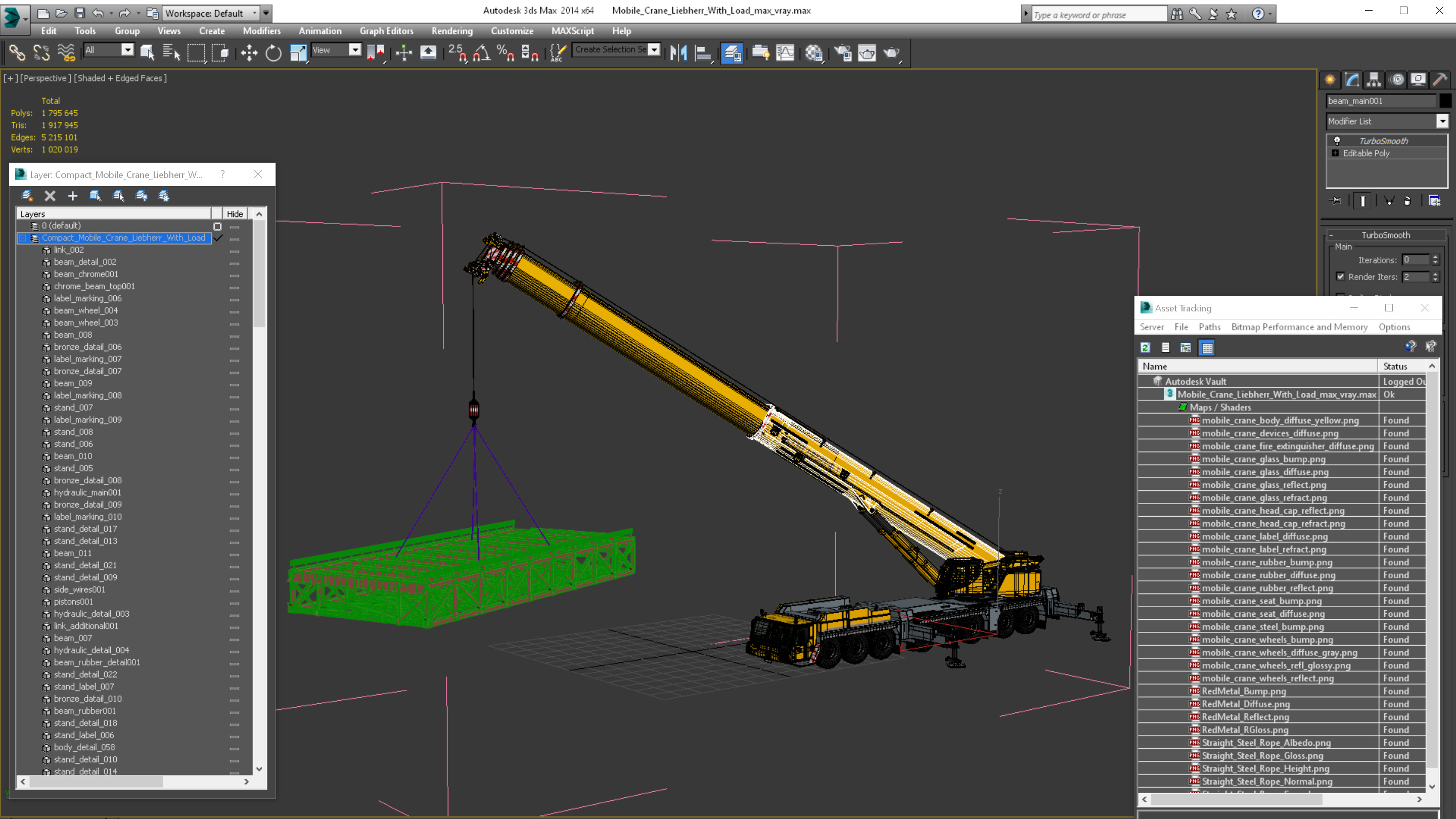This screenshot has height=819, width=1456.
Task: Toggle Show end result button in stack
Action: click(x=1363, y=201)
